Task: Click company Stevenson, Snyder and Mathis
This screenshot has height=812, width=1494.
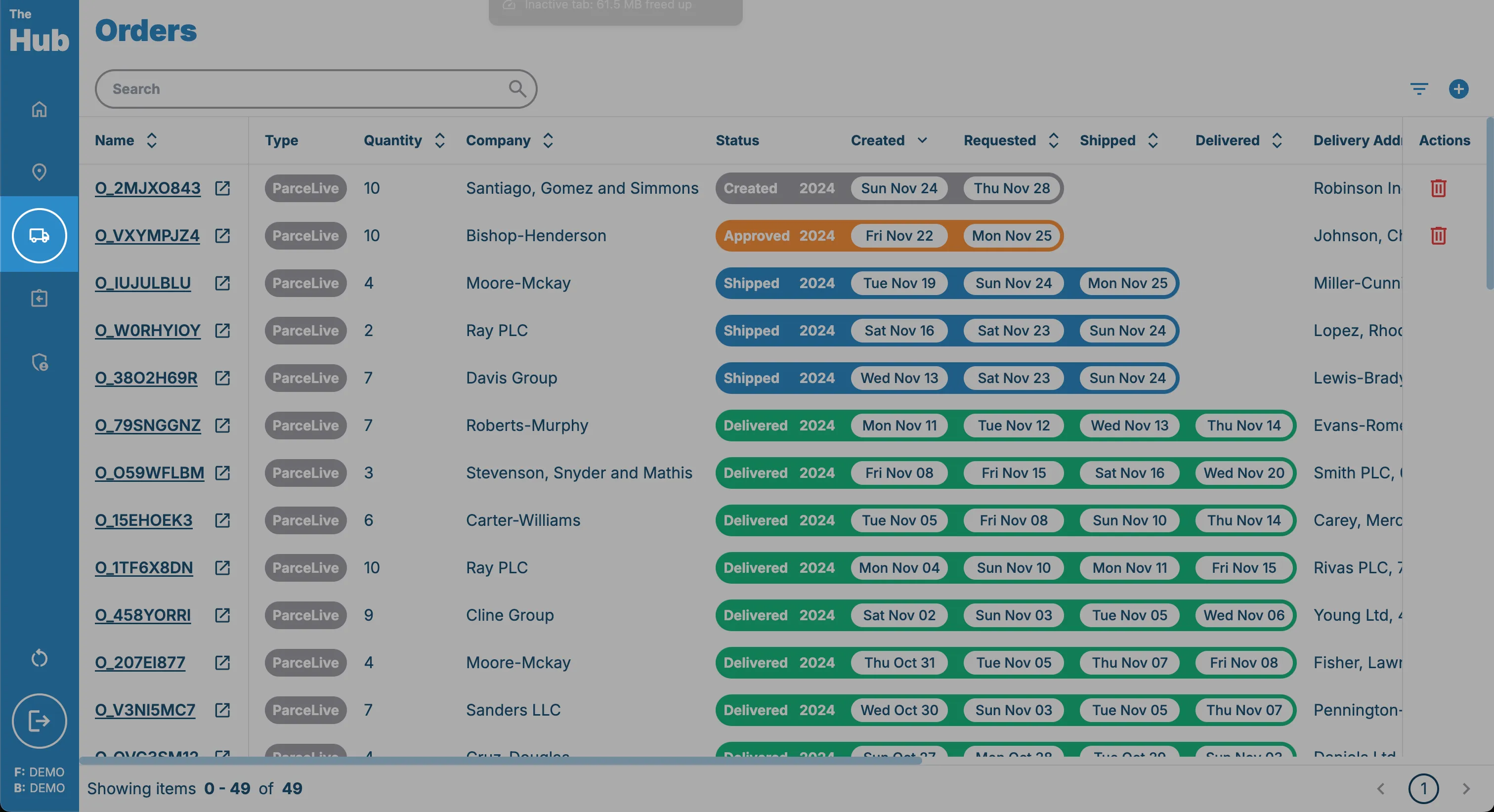Action: 579,472
